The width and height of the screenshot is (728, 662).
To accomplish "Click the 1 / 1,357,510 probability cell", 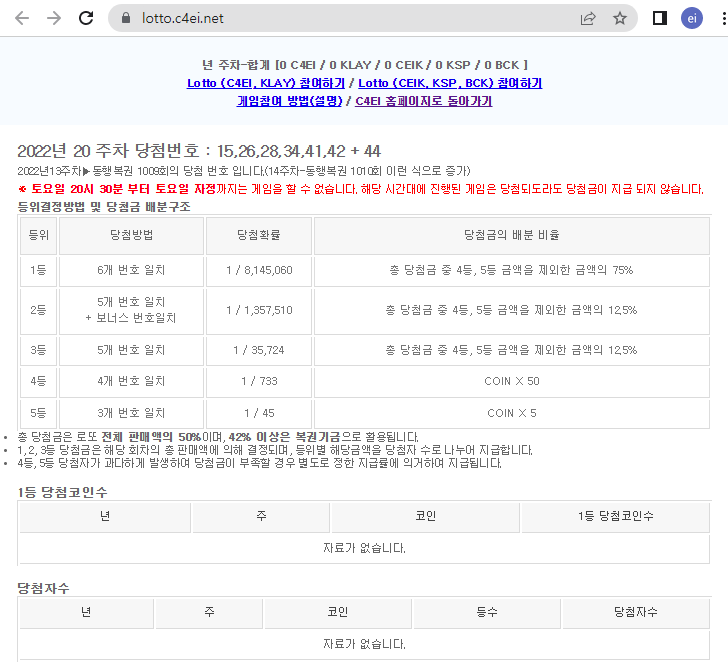I will tap(259, 311).
